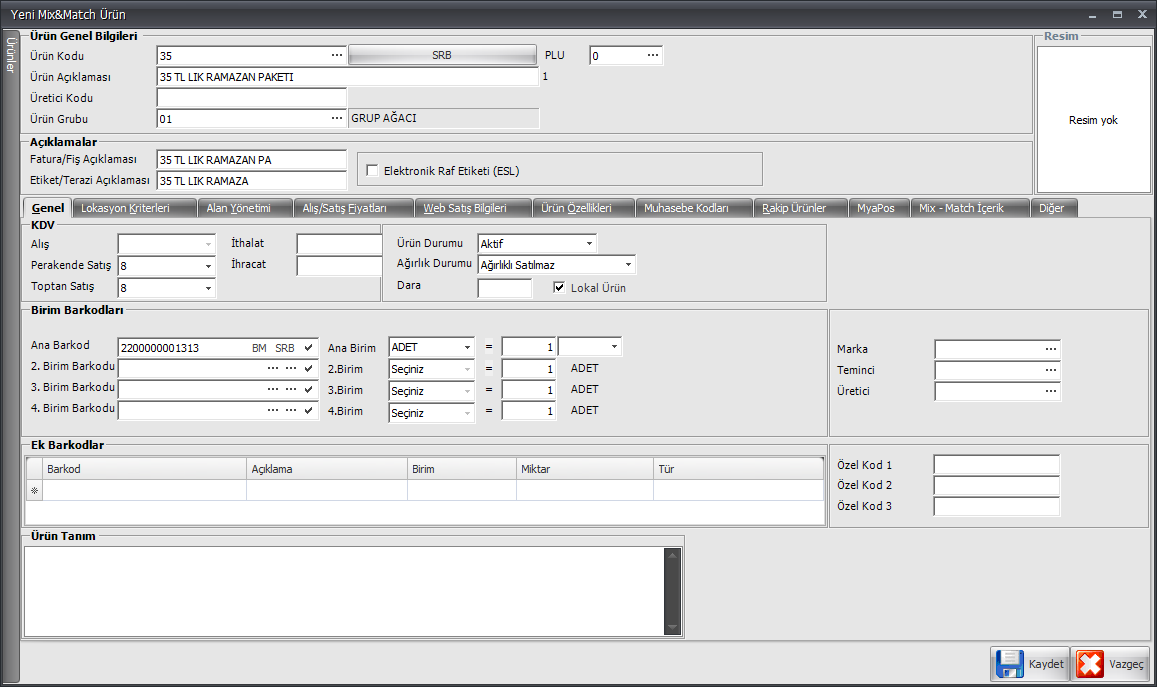Click the Fatura/Fiş Açıklaması field
This screenshot has height=687, width=1157.
coord(252,160)
